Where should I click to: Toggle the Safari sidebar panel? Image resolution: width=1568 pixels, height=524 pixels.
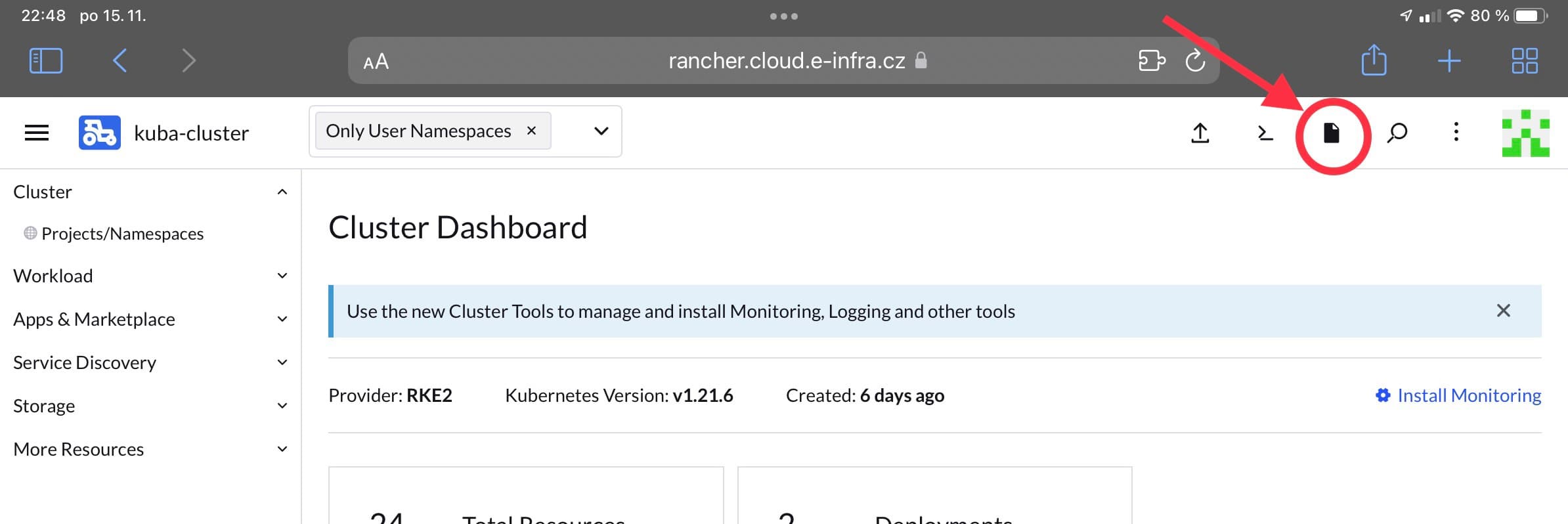pyautogui.click(x=46, y=60)
